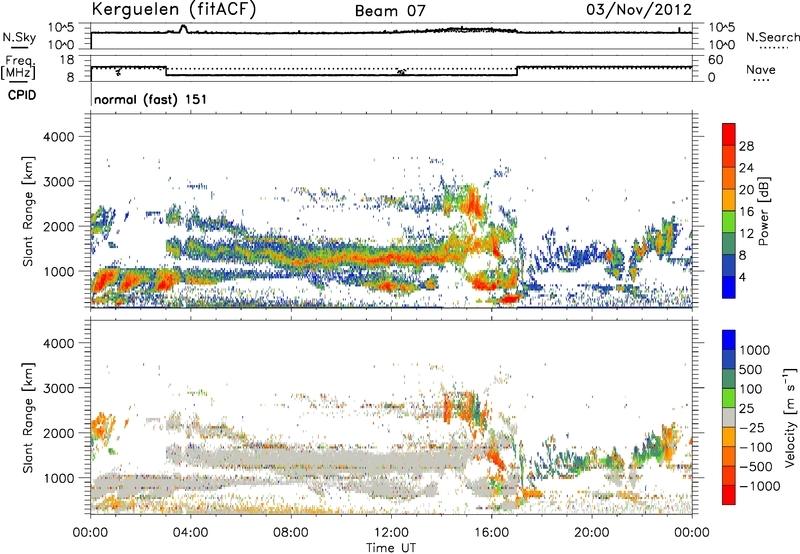
Task: Click the Kerguelen (fitACF) plot title
Action: (173, 9)
